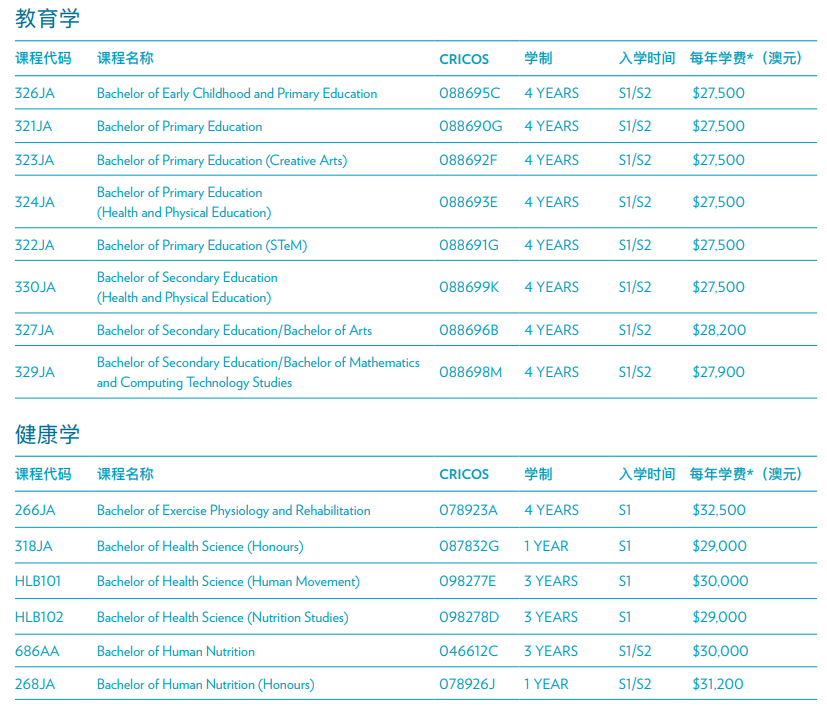Viewport: 827px width, 710px height.
Task: Click CRICOS code 088691G
Action: click(x=469, y=245)
